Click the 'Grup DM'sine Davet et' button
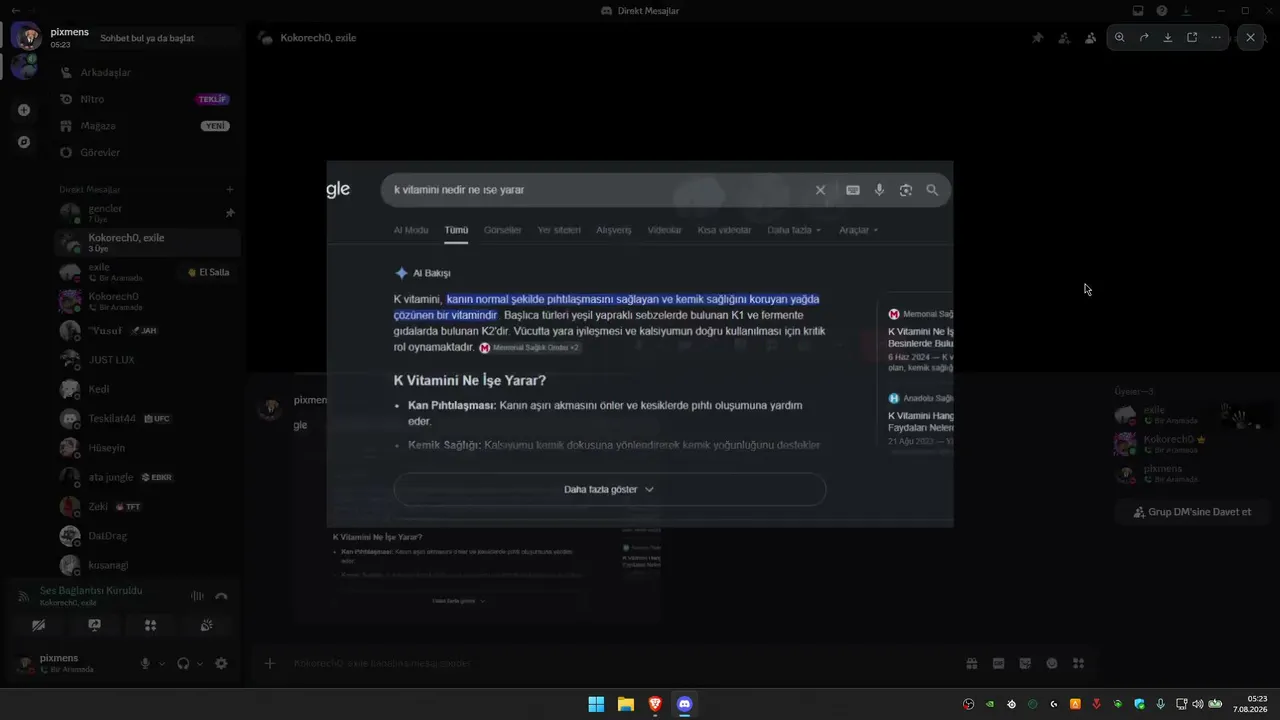This screenshot has width=1280, height=720. pyautogui.click(x=1192, y=512)
